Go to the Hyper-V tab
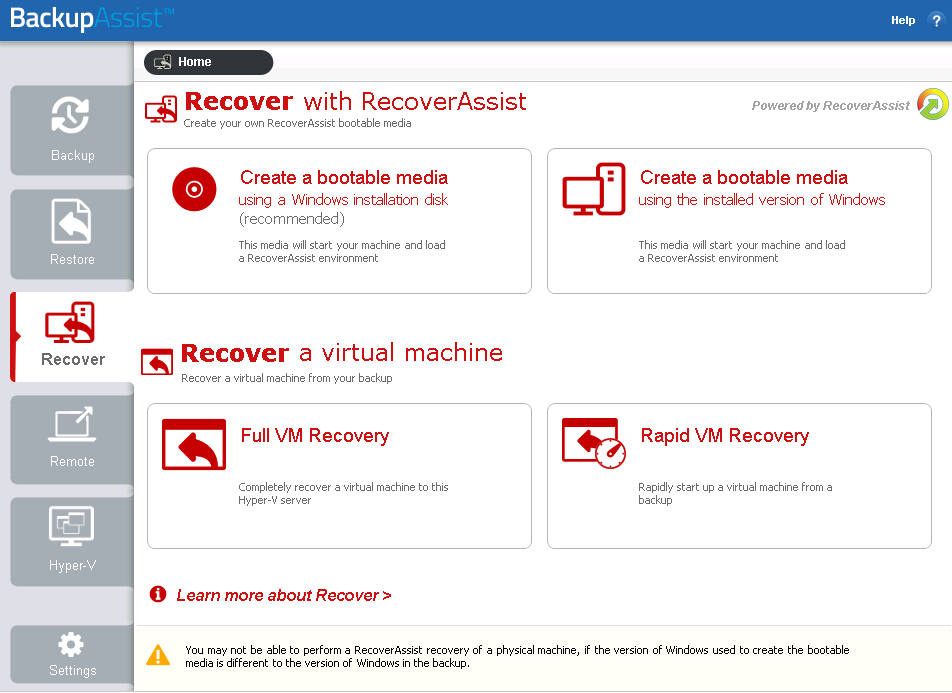 tap(72, 541)
